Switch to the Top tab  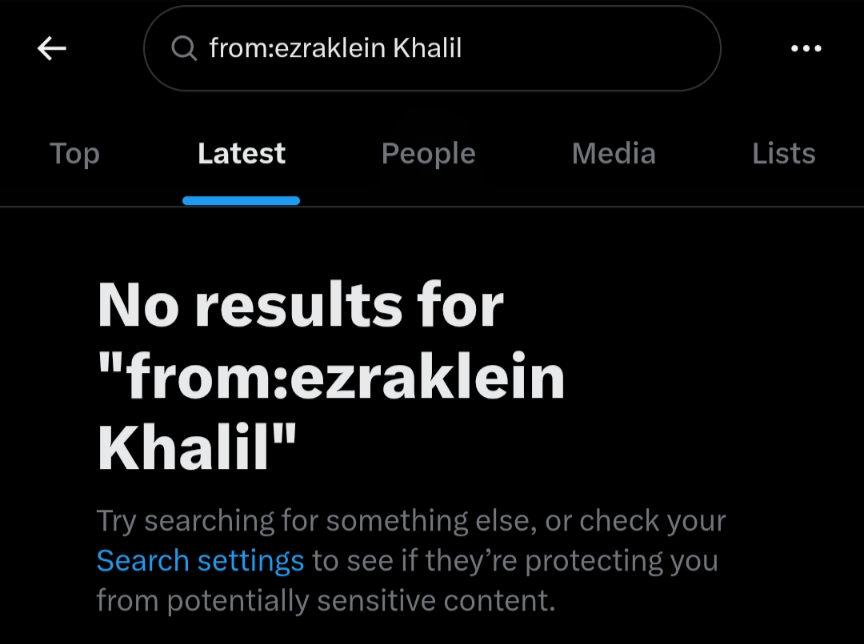[75, 153]
